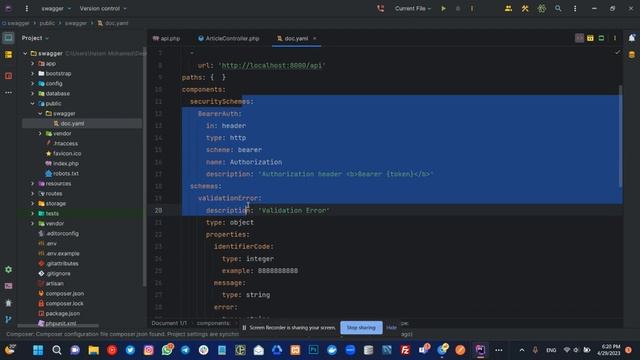
Task: Select package.json in project tree
Action: 62,313
